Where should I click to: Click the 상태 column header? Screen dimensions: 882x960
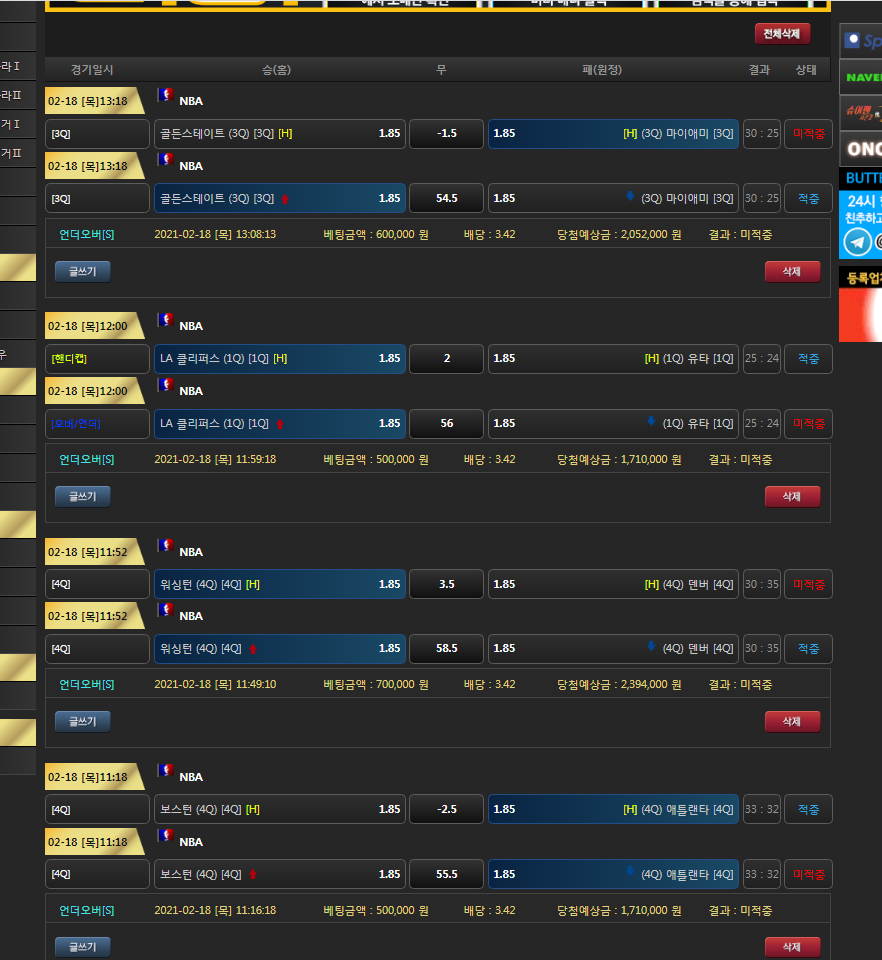806,70
